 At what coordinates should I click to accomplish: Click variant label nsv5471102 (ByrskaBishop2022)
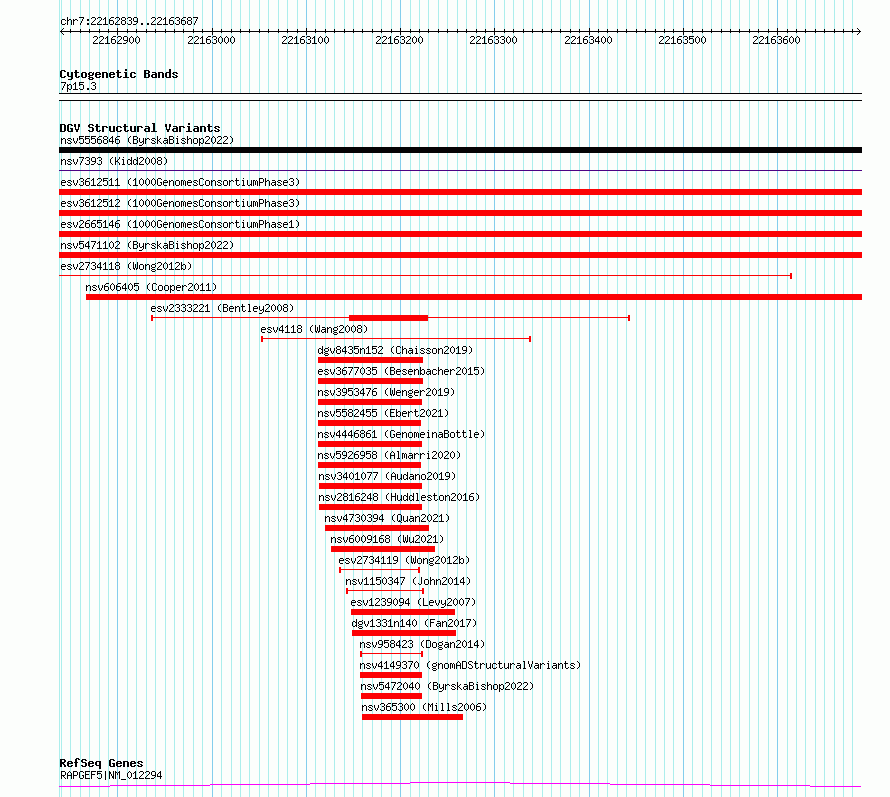[147, 246]
